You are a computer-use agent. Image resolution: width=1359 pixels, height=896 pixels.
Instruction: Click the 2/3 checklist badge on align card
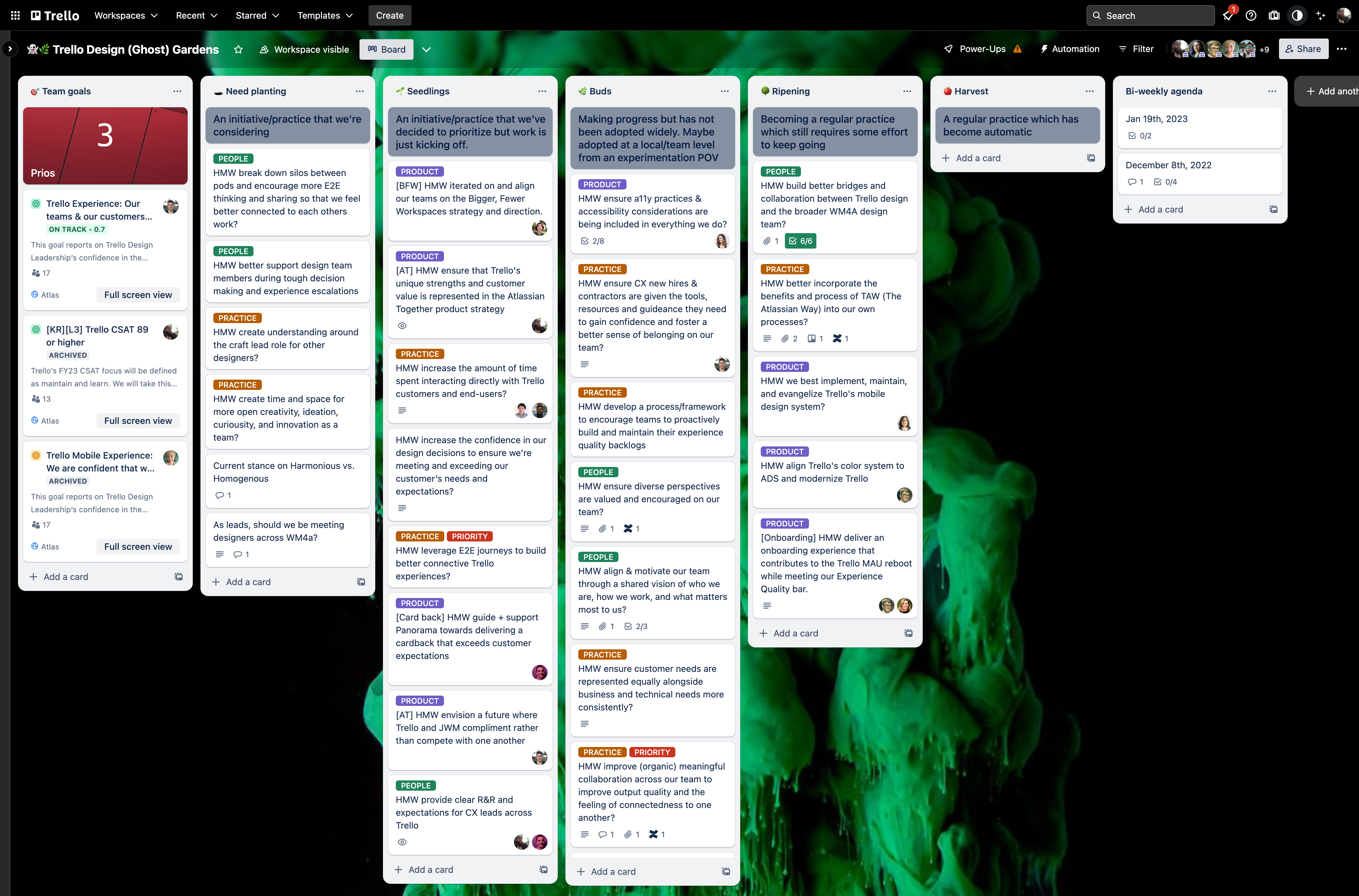coord(635,626)
